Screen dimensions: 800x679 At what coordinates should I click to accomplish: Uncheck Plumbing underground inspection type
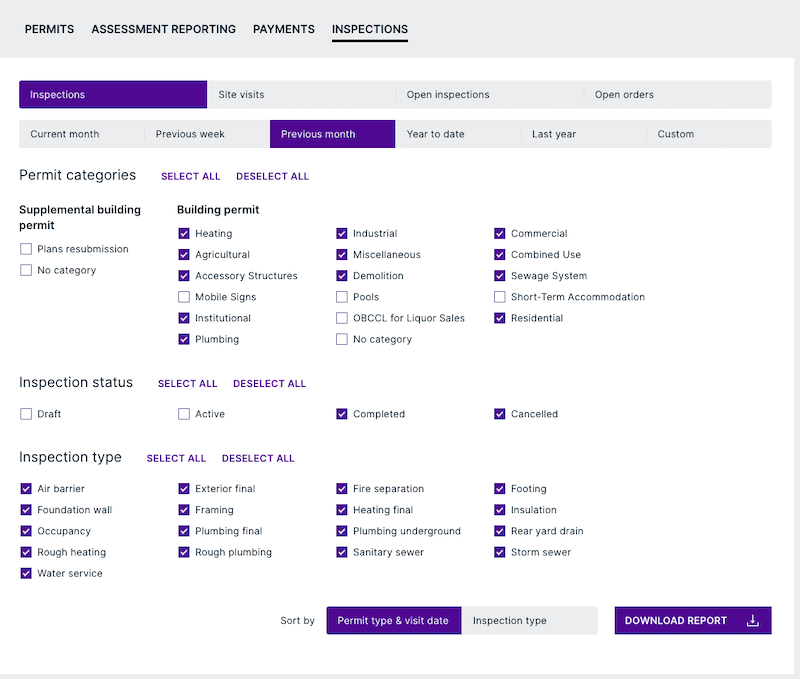tap(342, 531)
